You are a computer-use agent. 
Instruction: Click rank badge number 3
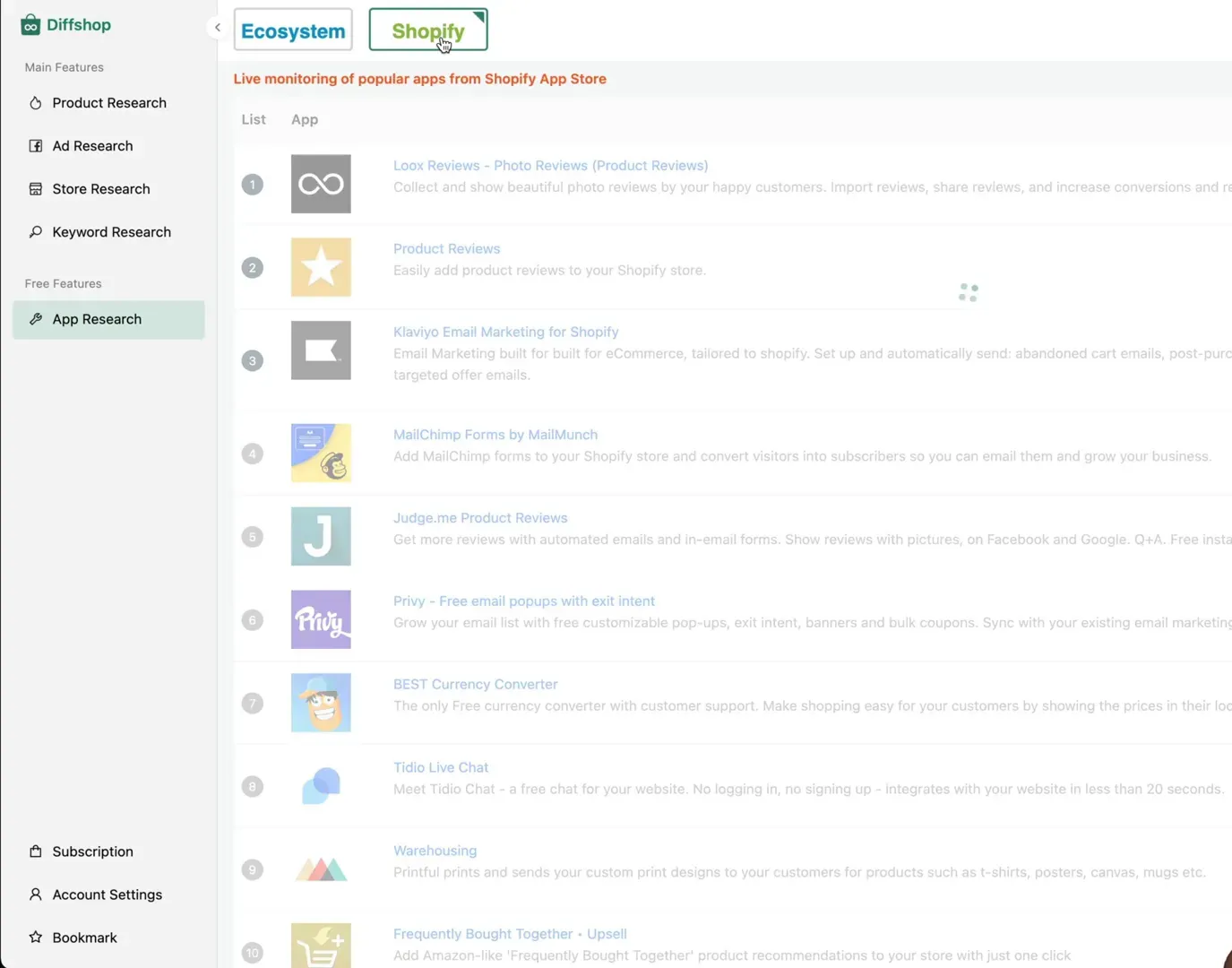[253, 361]
